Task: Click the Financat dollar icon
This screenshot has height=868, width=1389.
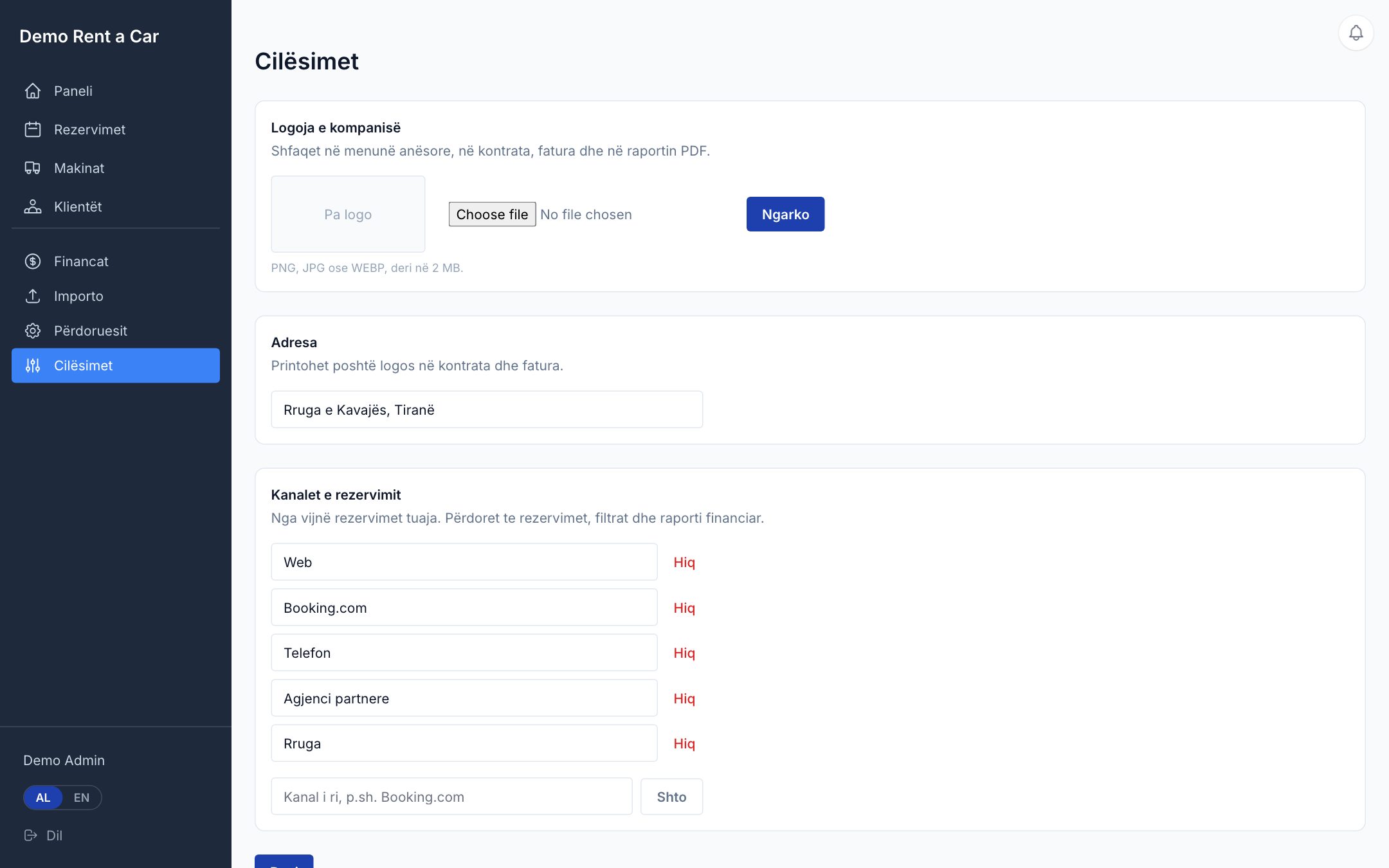Action: tap(33, 261)
